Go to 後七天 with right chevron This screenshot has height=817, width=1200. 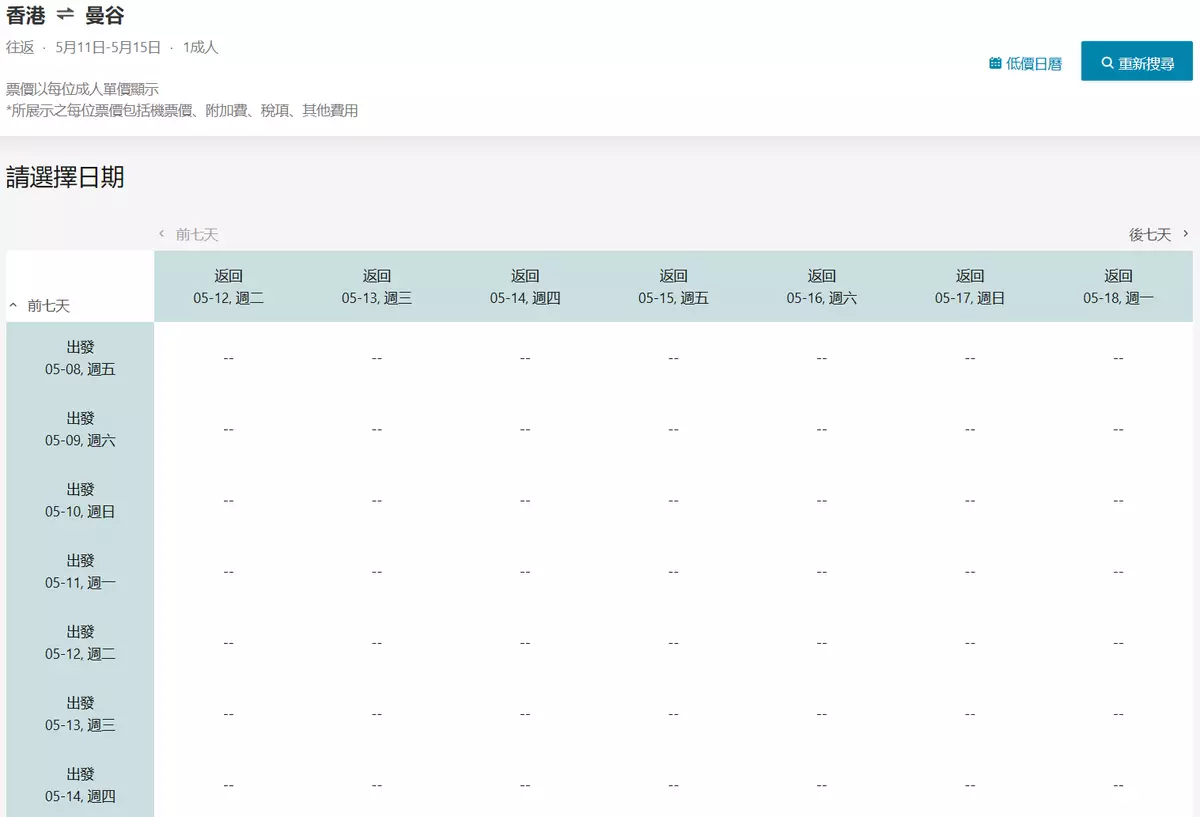click(1158, 234)
